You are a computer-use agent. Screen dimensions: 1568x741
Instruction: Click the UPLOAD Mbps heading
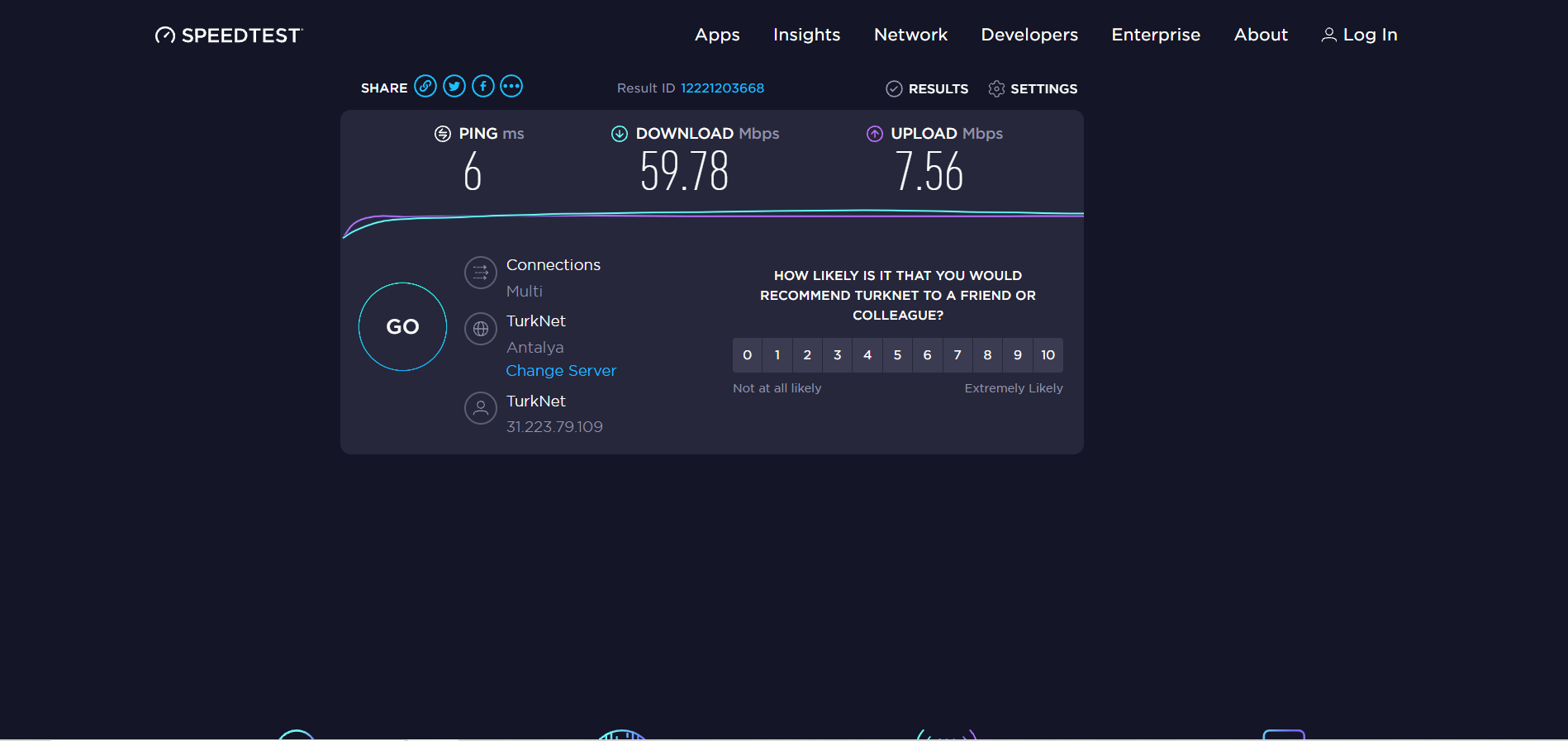[947, 134]
